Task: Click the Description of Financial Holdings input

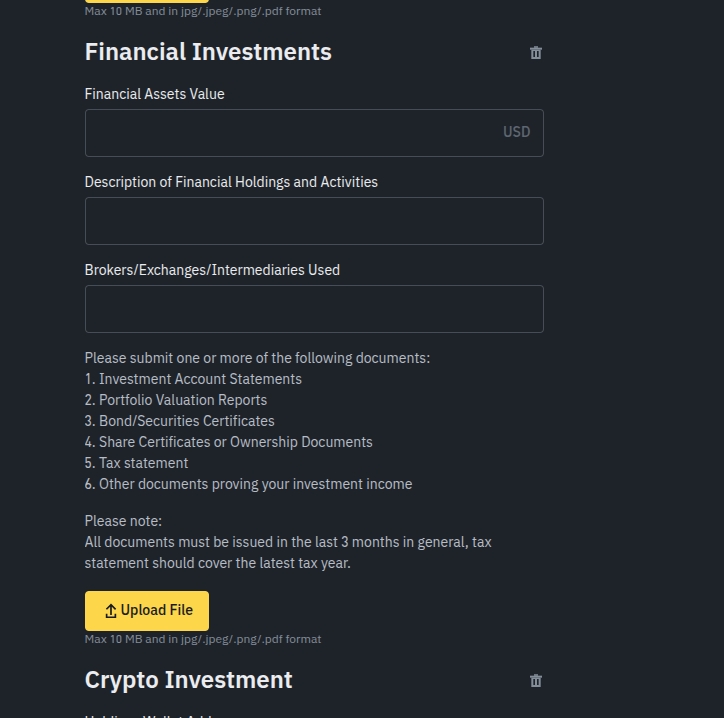Action: click(314, 221)
